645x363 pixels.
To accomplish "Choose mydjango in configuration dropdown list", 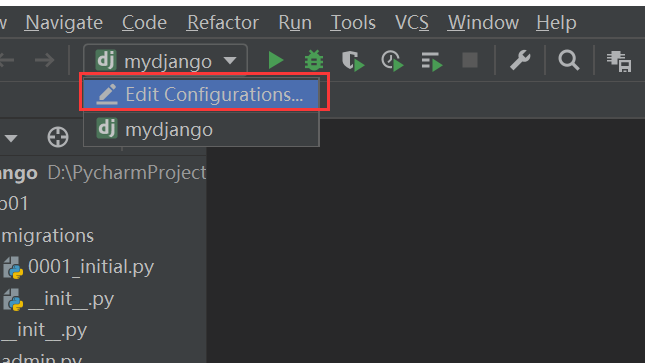I will pyautogui.click(x=201, y=130).
